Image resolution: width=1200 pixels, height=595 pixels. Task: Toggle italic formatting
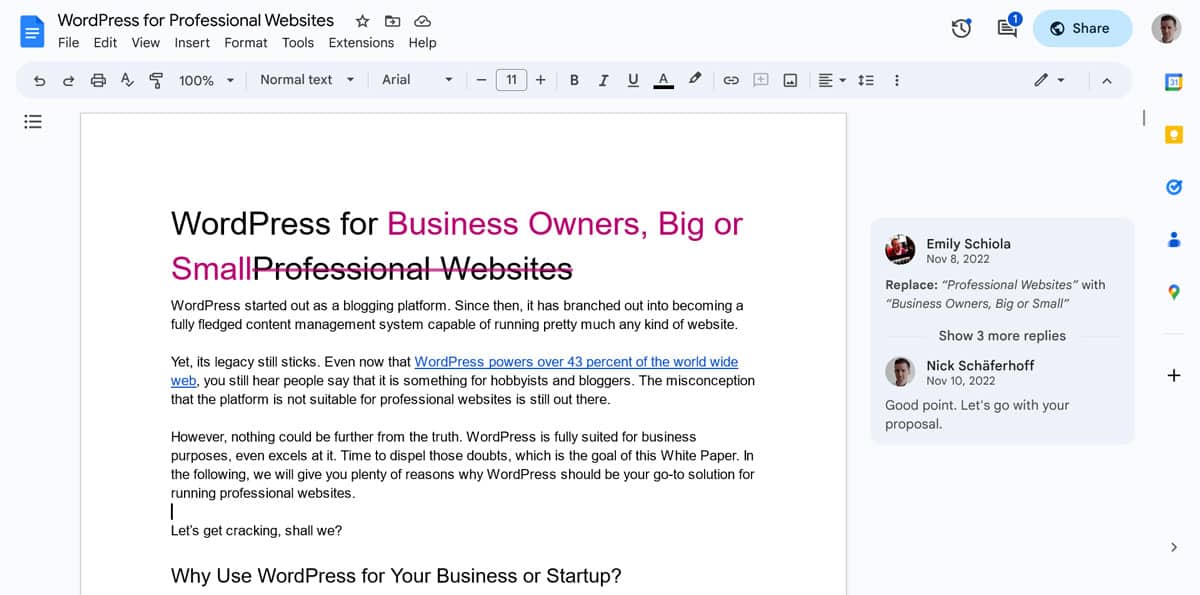coord(603,80)
